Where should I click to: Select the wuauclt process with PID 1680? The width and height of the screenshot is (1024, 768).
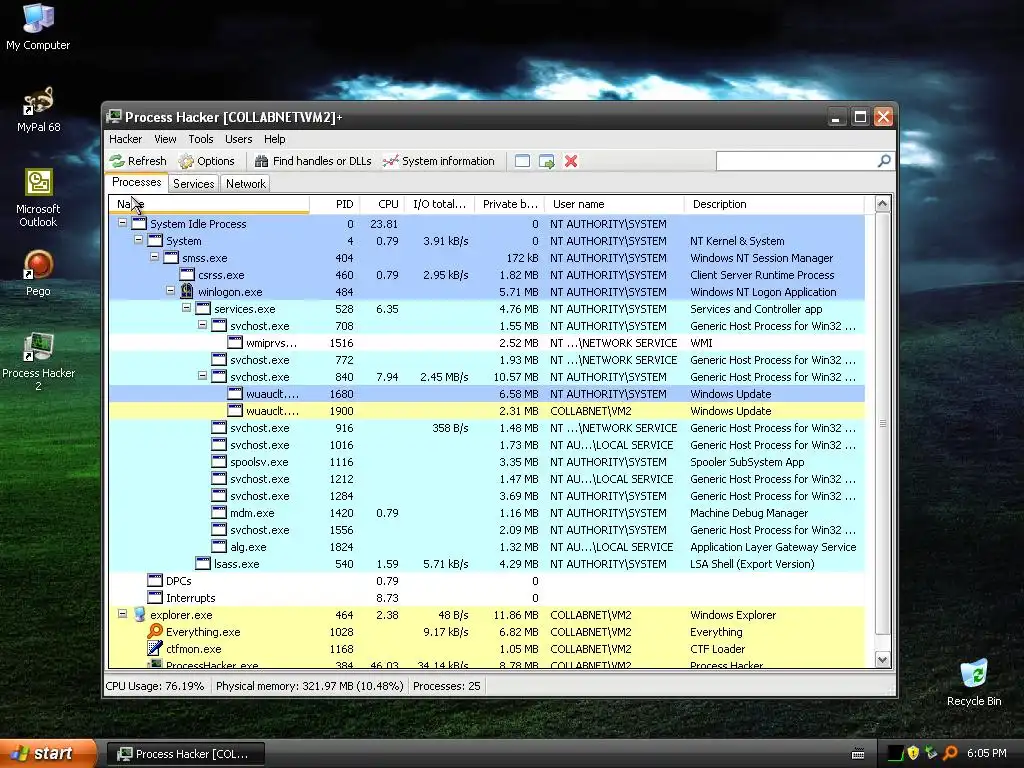487,394
